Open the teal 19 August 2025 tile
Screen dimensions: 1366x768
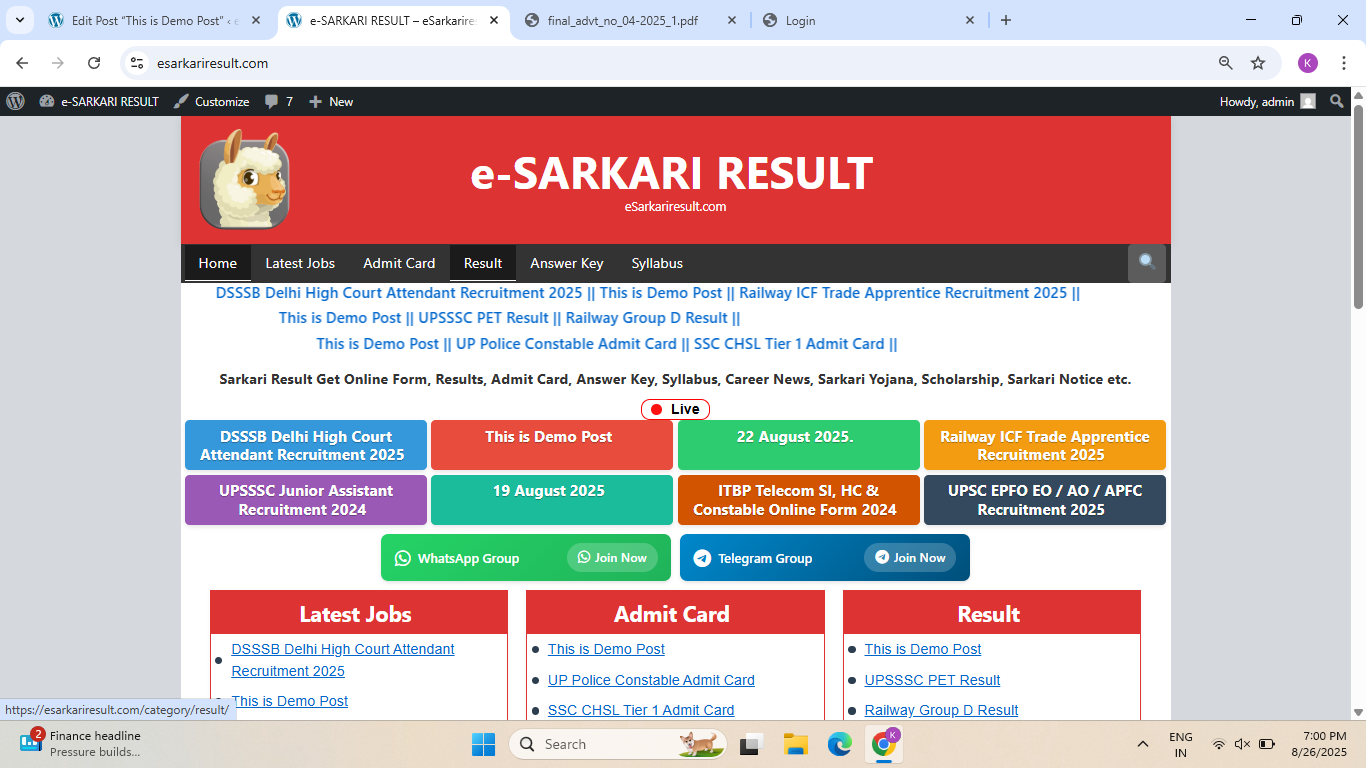click(552, 500)
